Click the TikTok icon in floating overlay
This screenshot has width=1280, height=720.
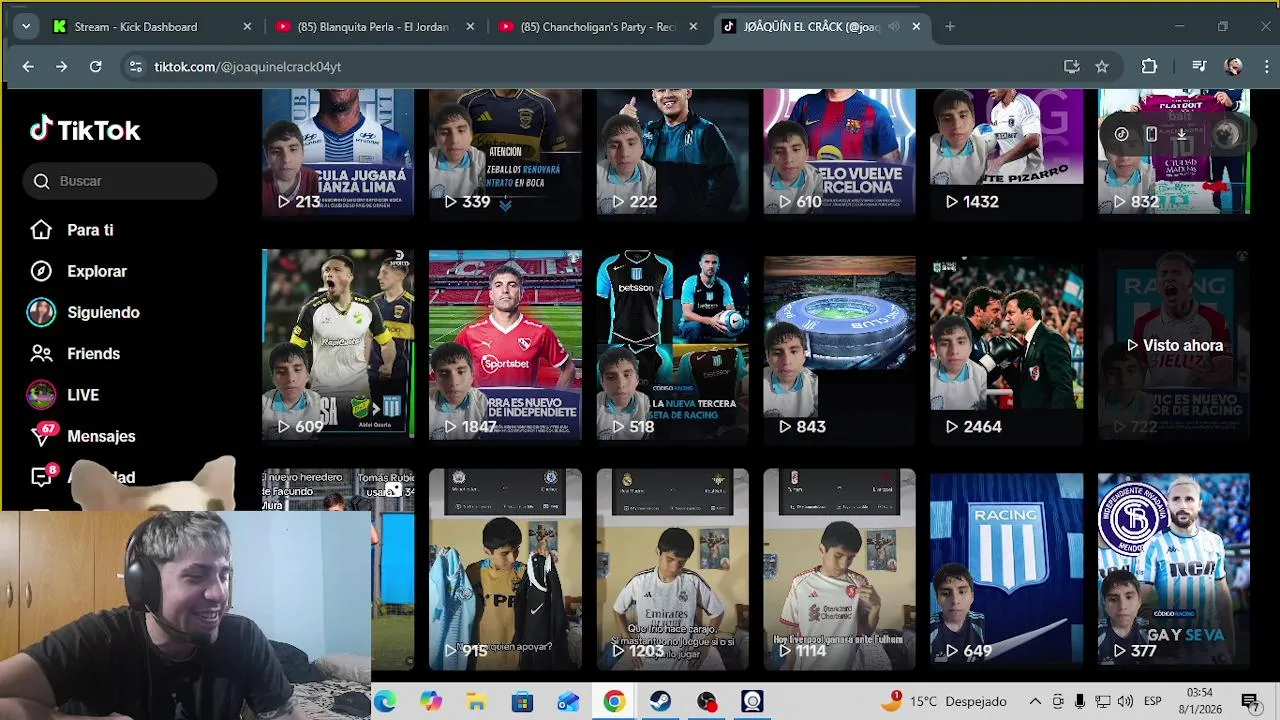1122,134
